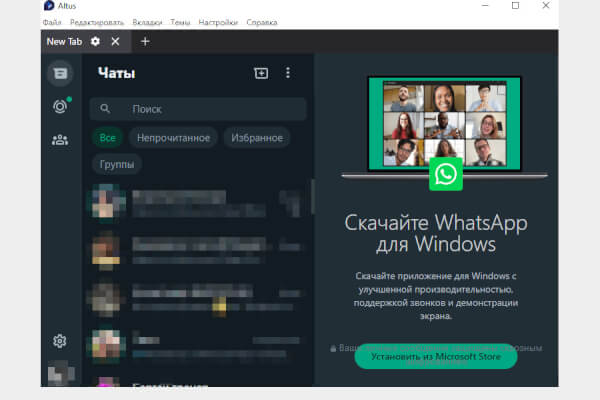
Task: Click the Чаты panel heading
Action: point(116,73)
